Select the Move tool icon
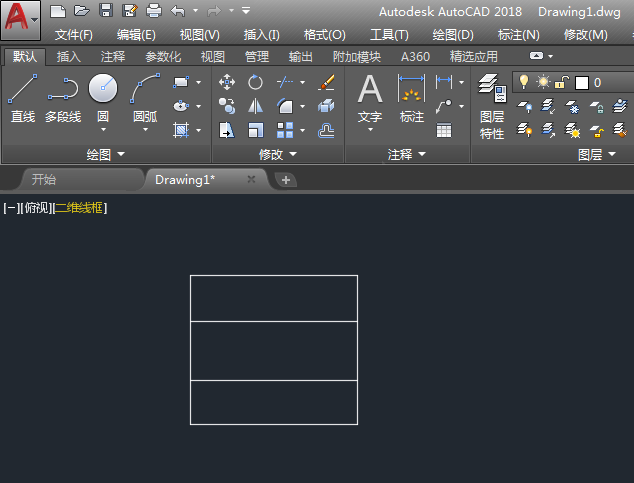Screen dimensions: 634x483 (x=227, y=82)
